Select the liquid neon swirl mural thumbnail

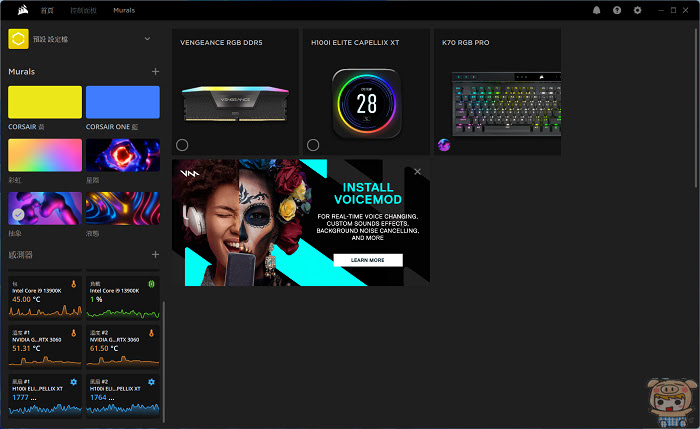pyautogui.click(x=123, y=208)
